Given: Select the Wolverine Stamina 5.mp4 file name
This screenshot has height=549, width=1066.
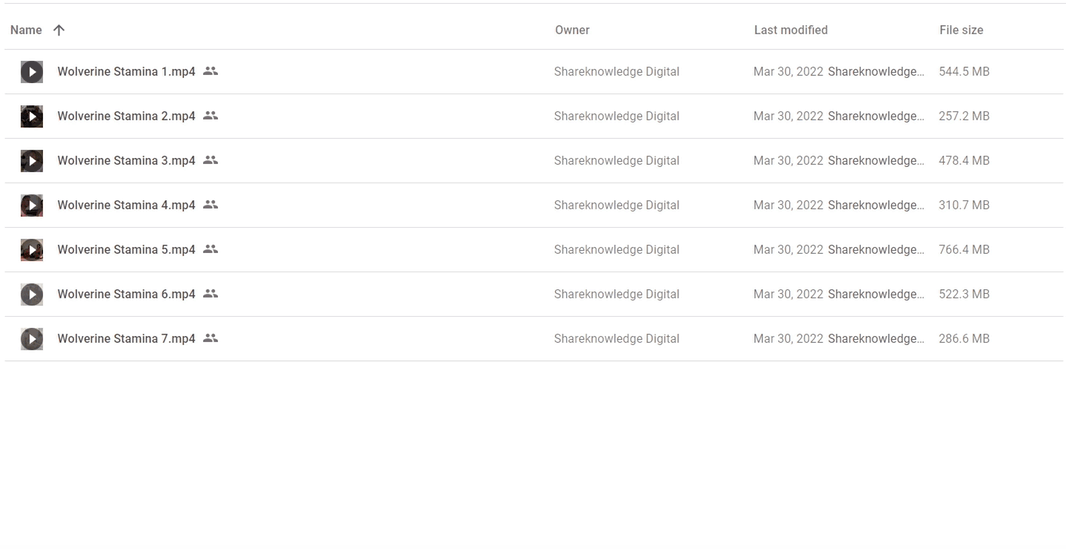Looking at the screenshot, I should 126,249.
